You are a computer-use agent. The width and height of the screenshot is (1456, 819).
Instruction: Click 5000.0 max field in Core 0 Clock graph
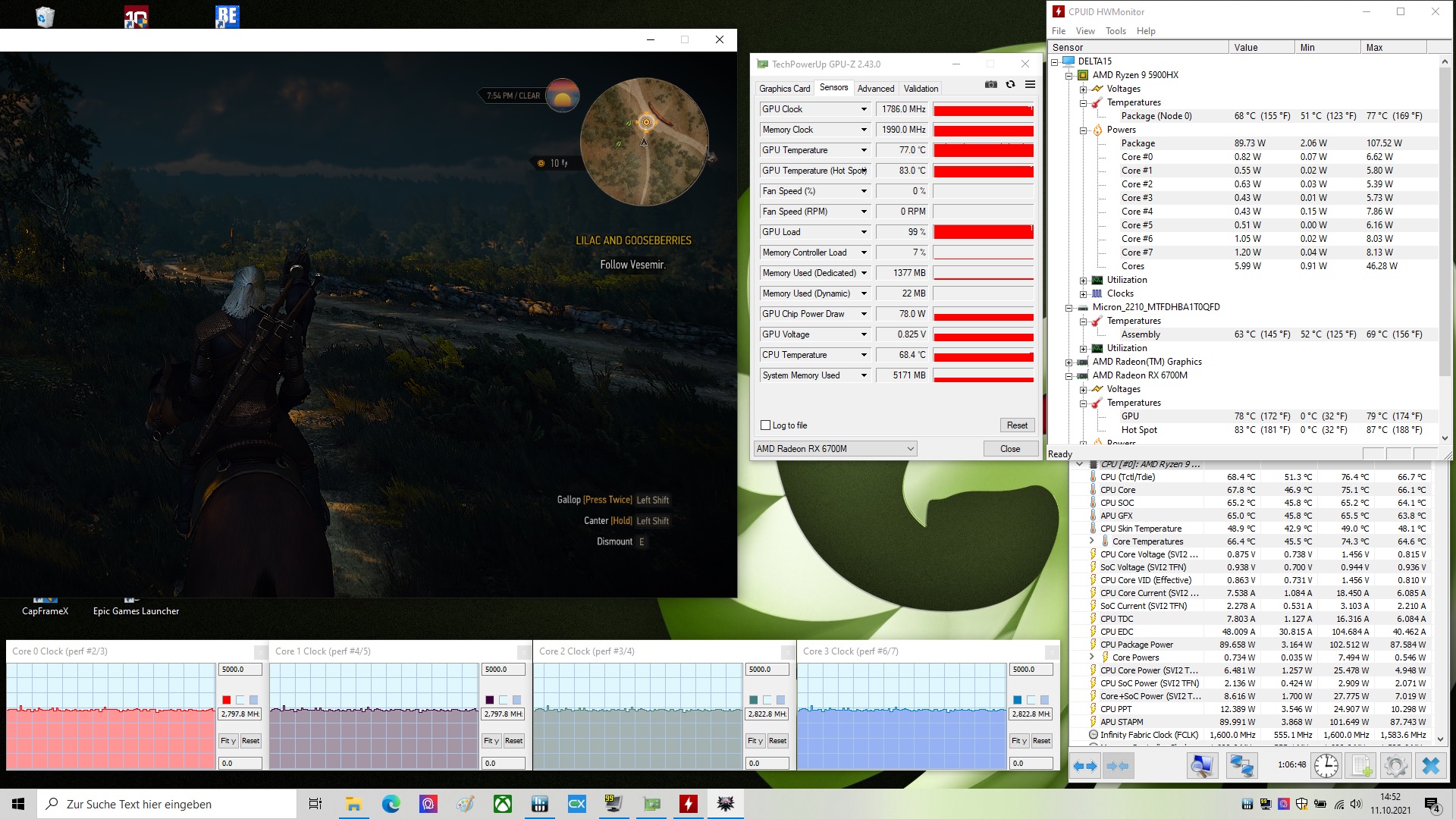point(240,670)
